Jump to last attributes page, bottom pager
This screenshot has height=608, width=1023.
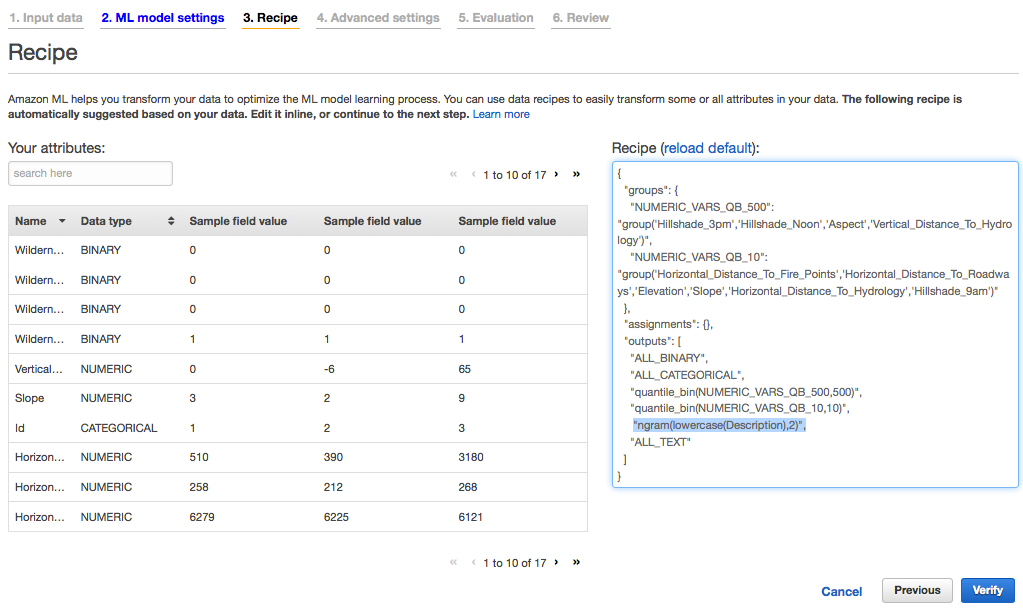[576, 562]
